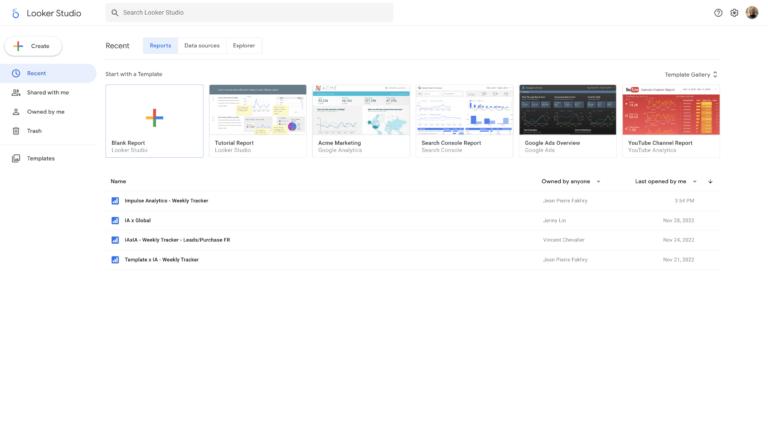The height and width of the screenshot is (438, 768).
Task: Select Owned by me in the sidebar
Action: (48, 112)
